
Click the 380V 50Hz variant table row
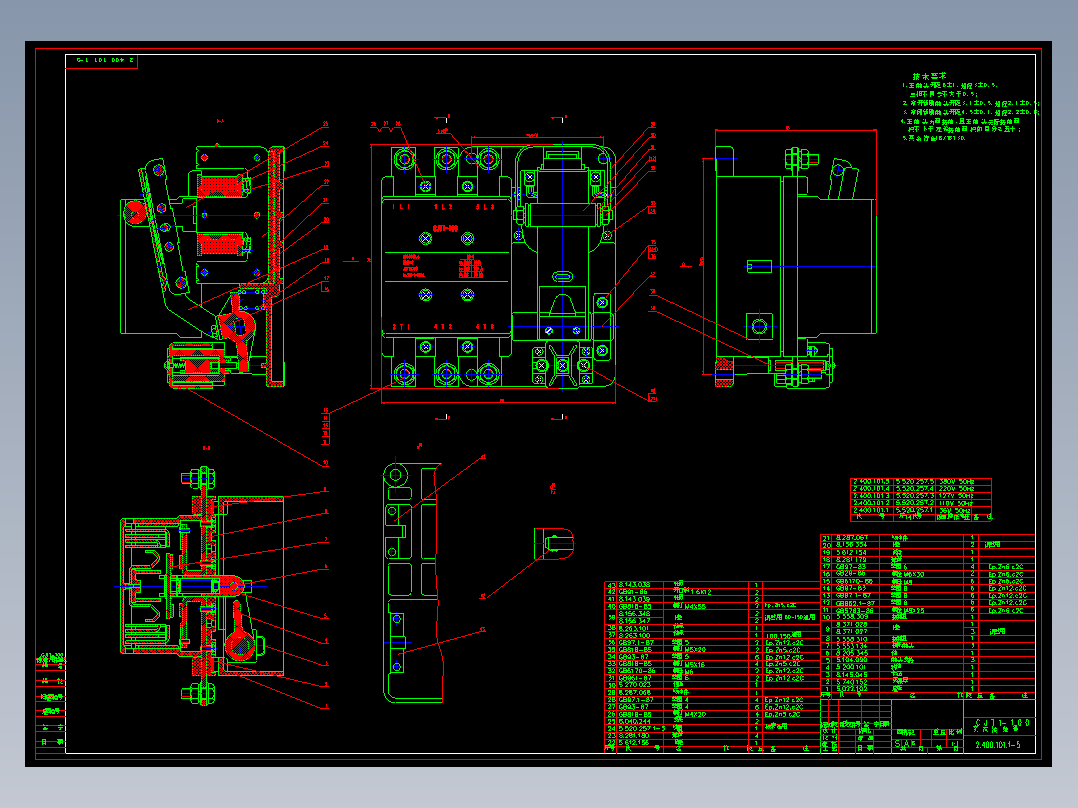tap(921, 482)
